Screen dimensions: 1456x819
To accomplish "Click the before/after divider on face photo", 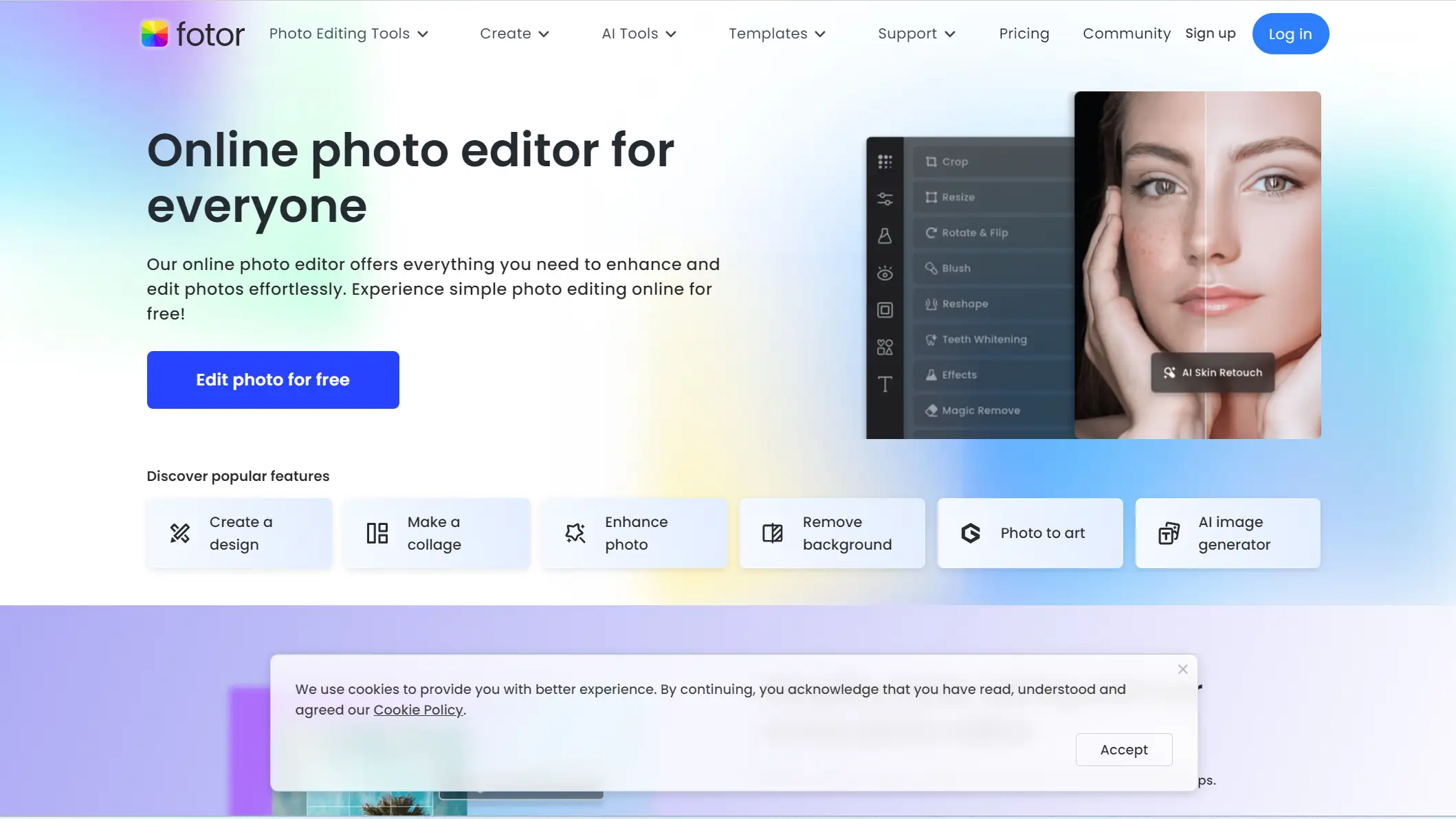I will [x=1206, y=265].
